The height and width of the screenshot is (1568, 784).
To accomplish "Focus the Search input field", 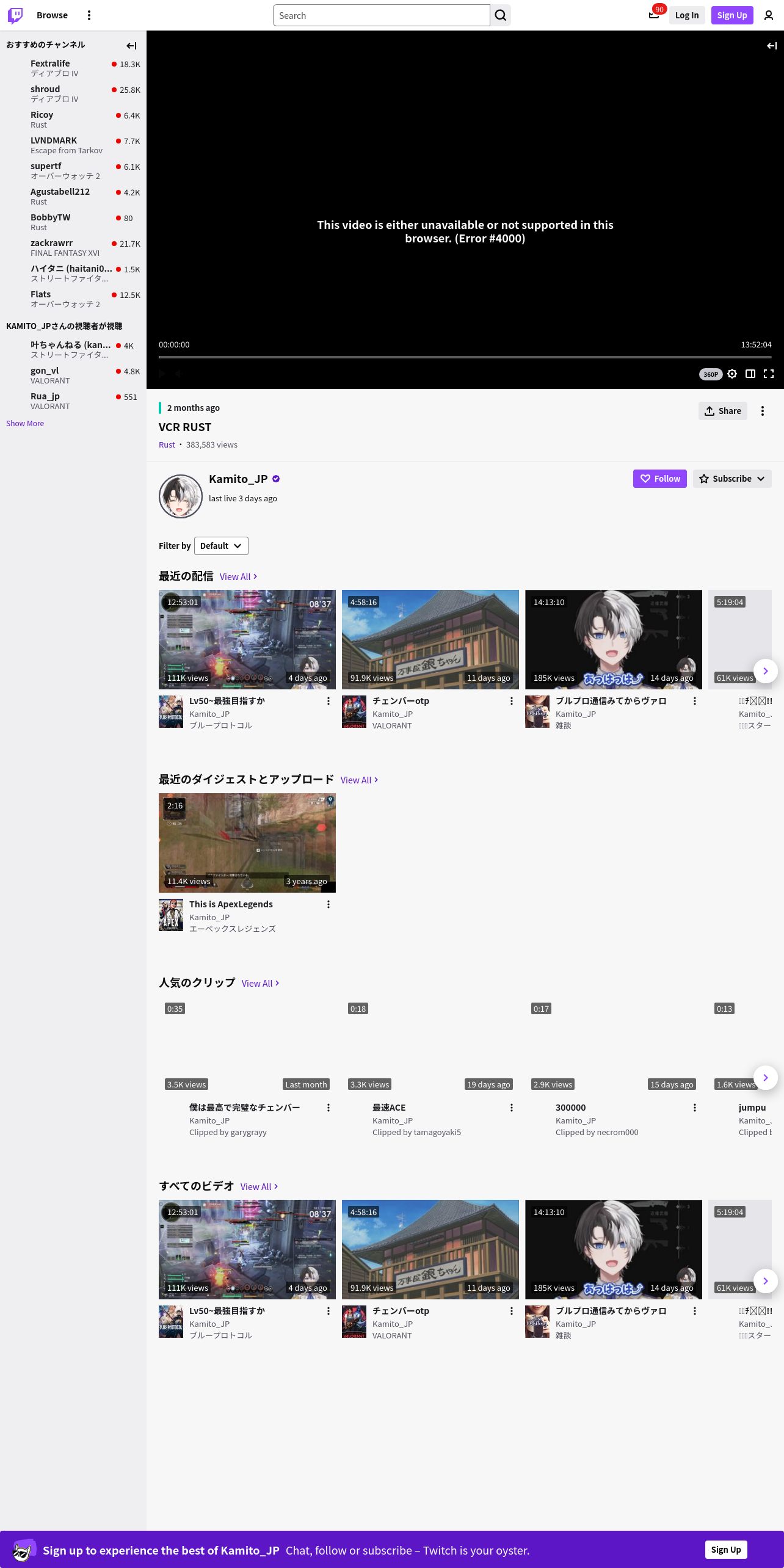I will click(382, 15).
